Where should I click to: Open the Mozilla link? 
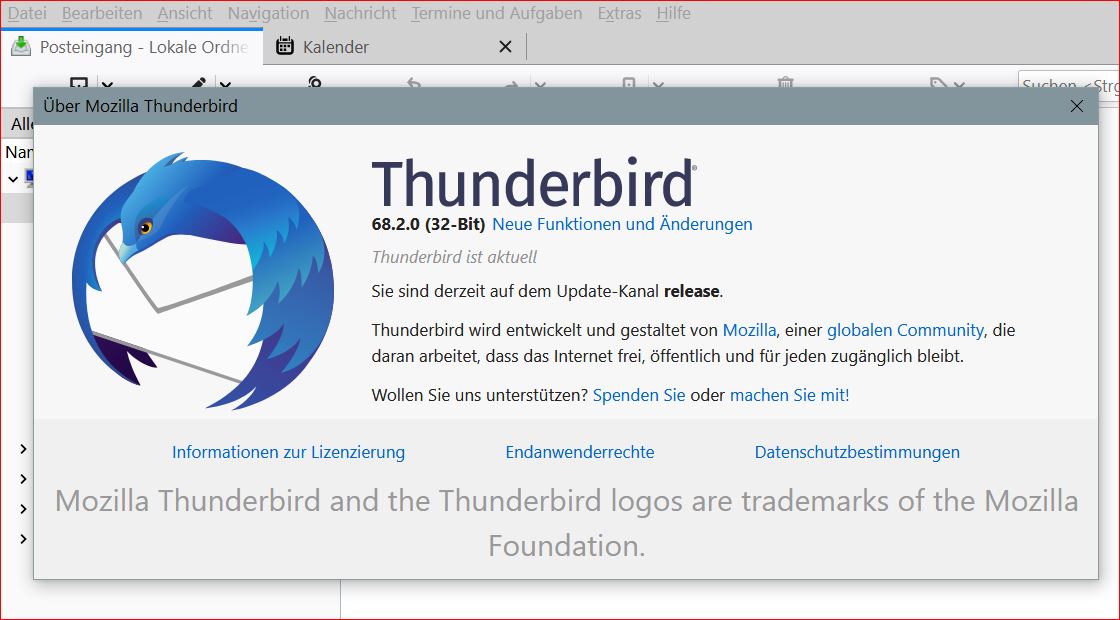[749, 330]
